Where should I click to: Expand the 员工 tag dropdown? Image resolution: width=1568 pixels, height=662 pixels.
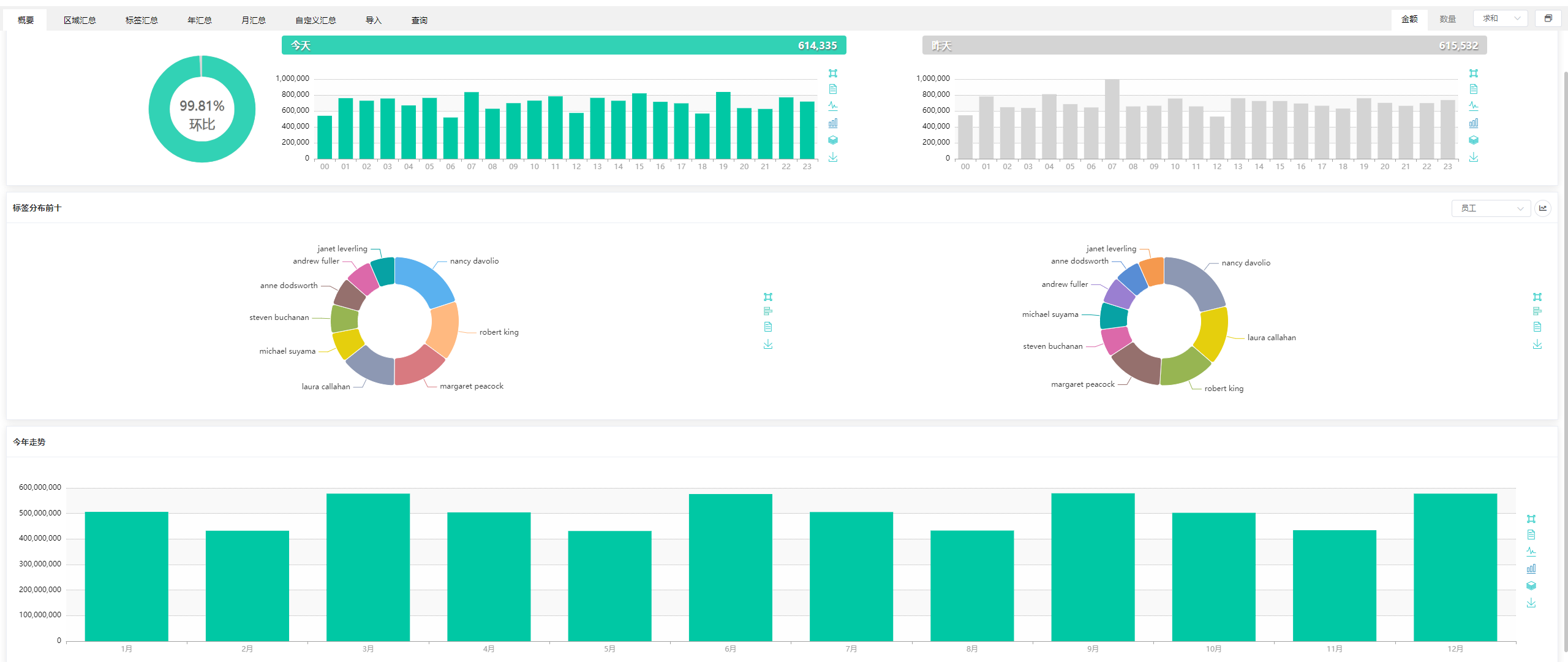[x=1491, y=208]
